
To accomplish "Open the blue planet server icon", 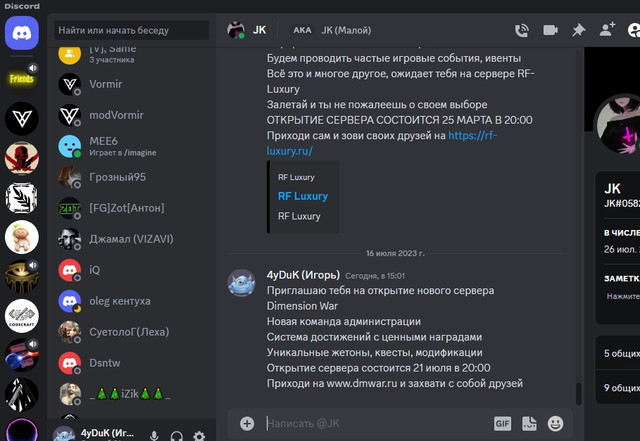I will point(22,355).
